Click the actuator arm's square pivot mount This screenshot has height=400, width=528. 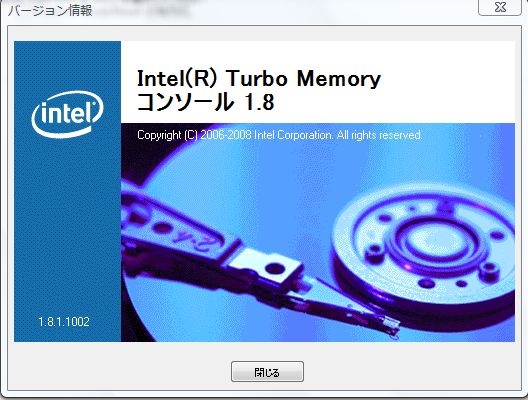(x=268, y=267)
